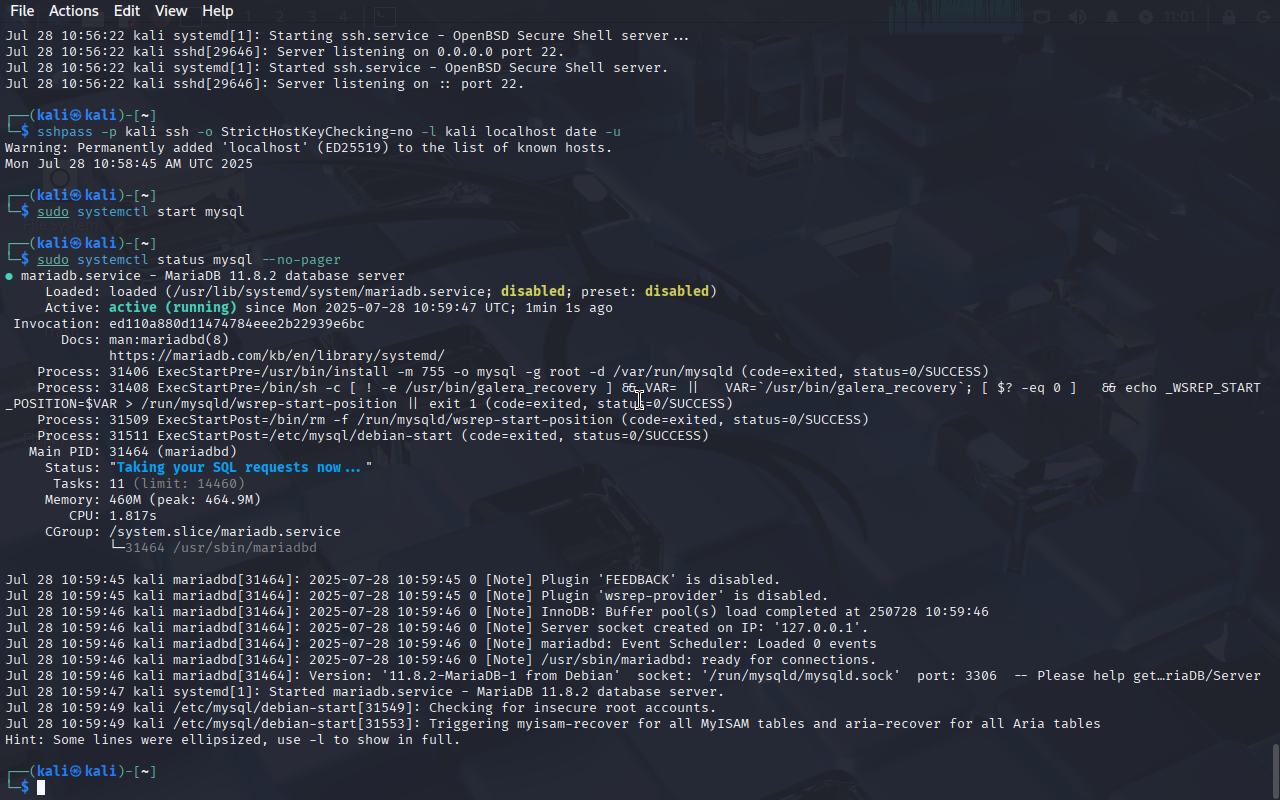Click the 'Started ssh.service' log line
The image size is (1280, 800).
[337, 68]
